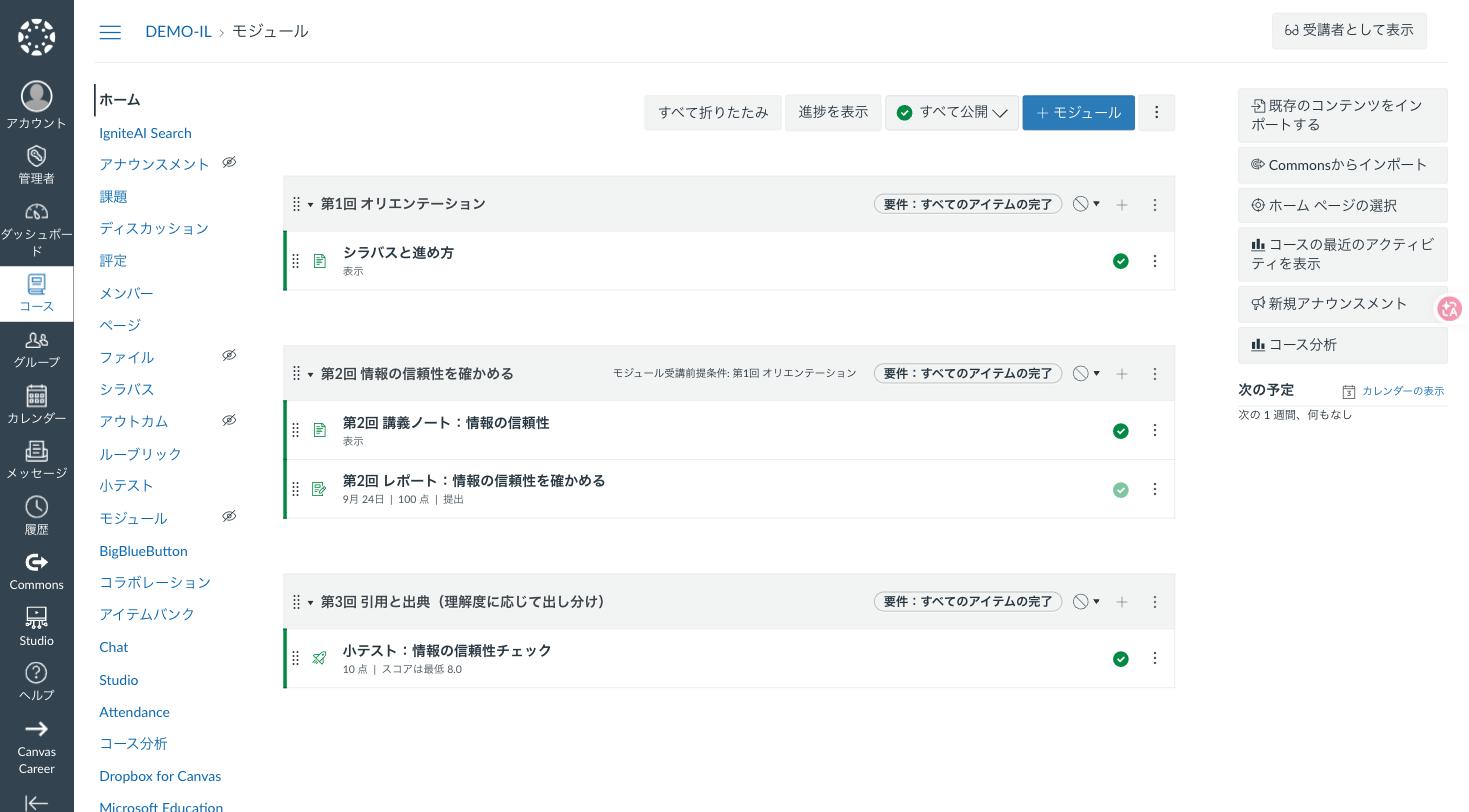Click the コース分析 sidebar button

(x=1342, y=345)
